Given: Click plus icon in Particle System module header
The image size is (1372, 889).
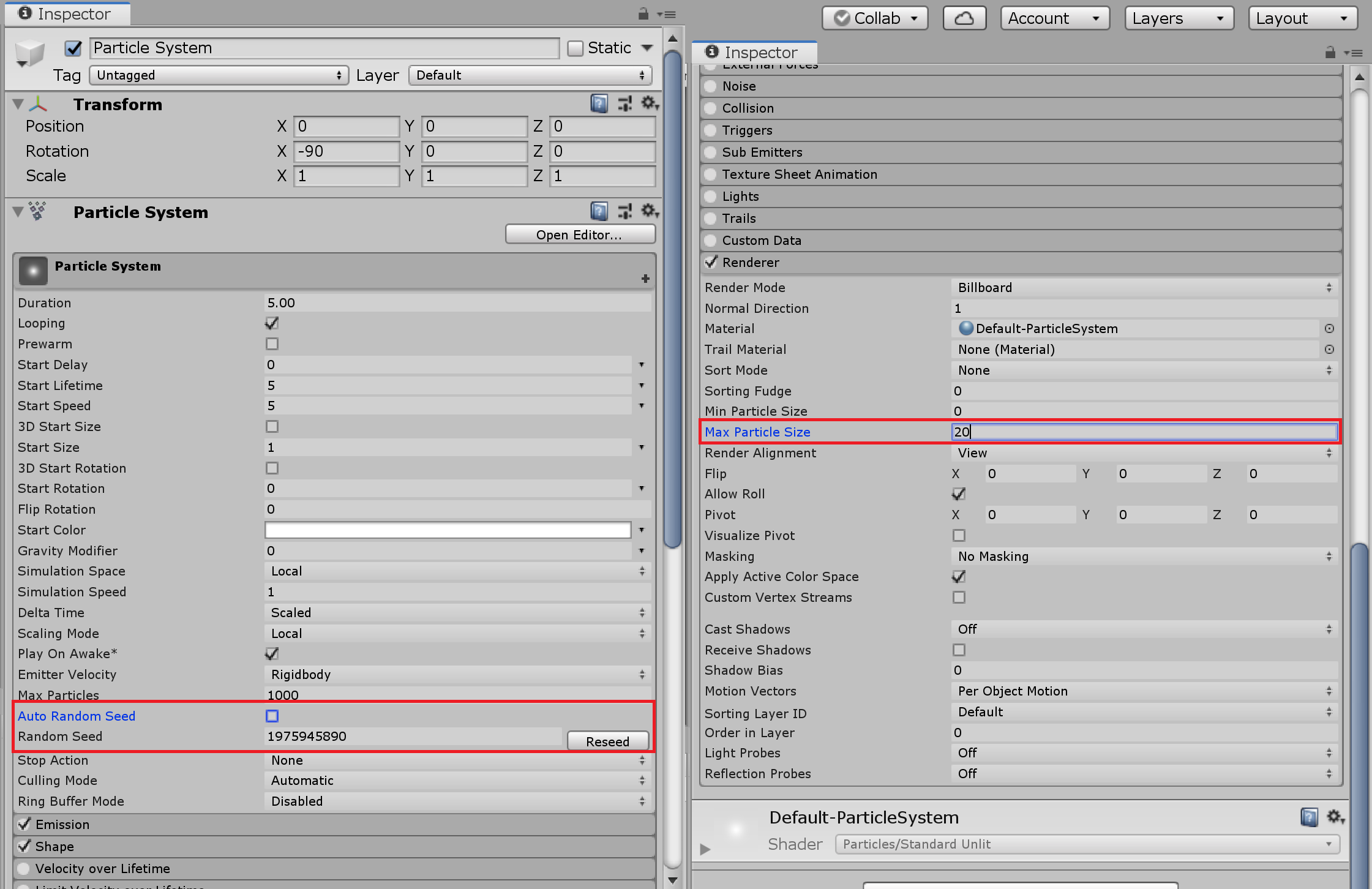Looking at the screenshot, I should pos(645,279).
